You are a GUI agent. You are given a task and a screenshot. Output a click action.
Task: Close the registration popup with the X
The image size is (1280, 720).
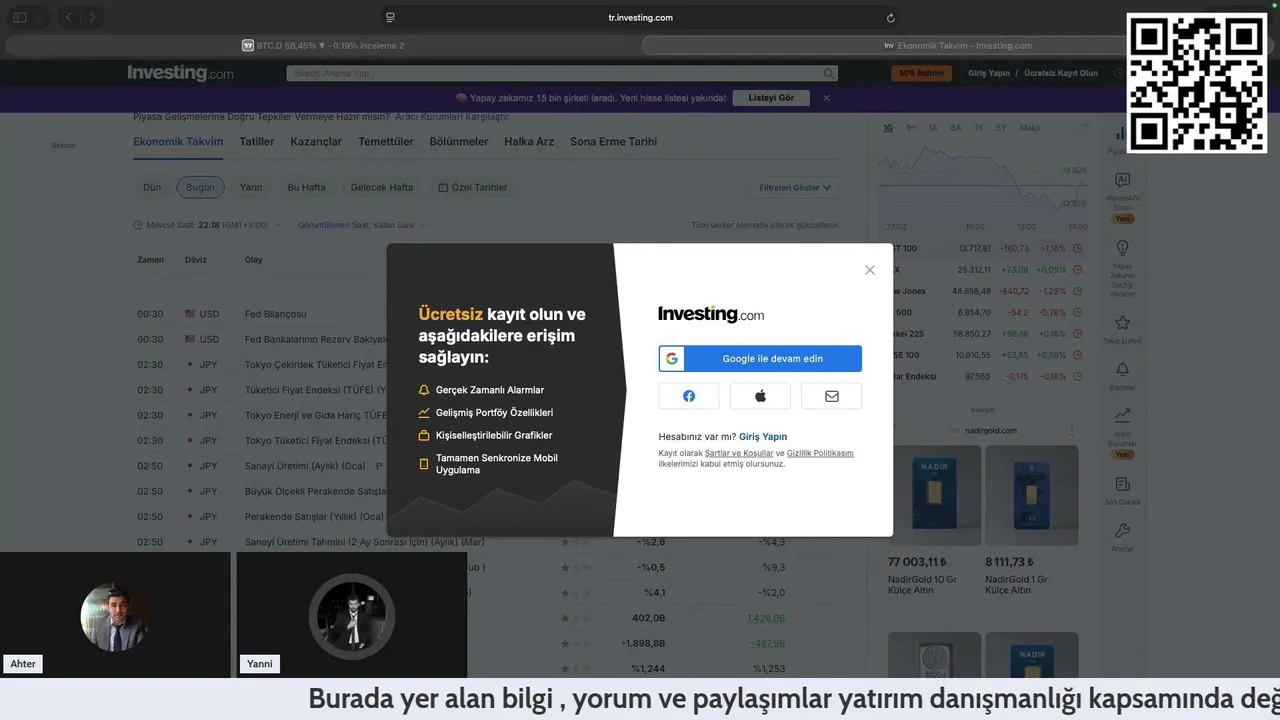click(869, 270)
